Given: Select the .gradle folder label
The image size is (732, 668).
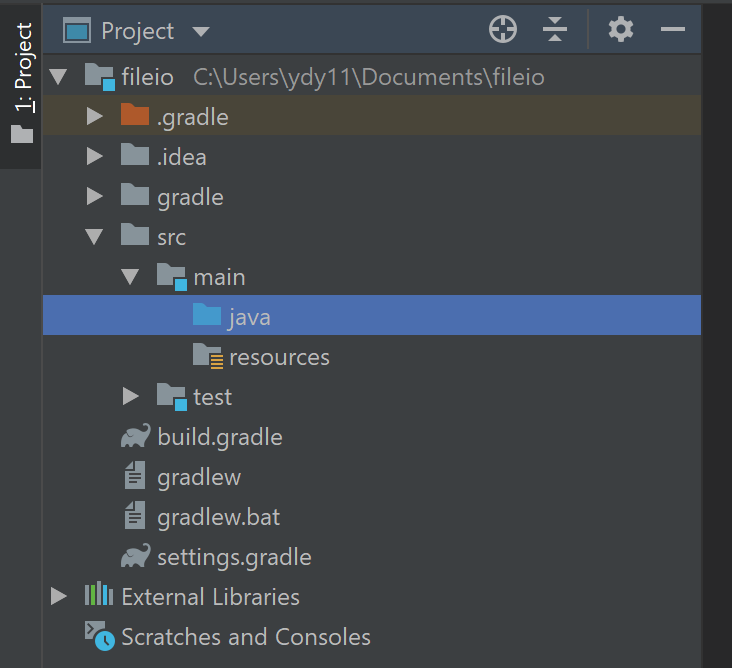Looking at the screenshot, I should tap(193, 118).
